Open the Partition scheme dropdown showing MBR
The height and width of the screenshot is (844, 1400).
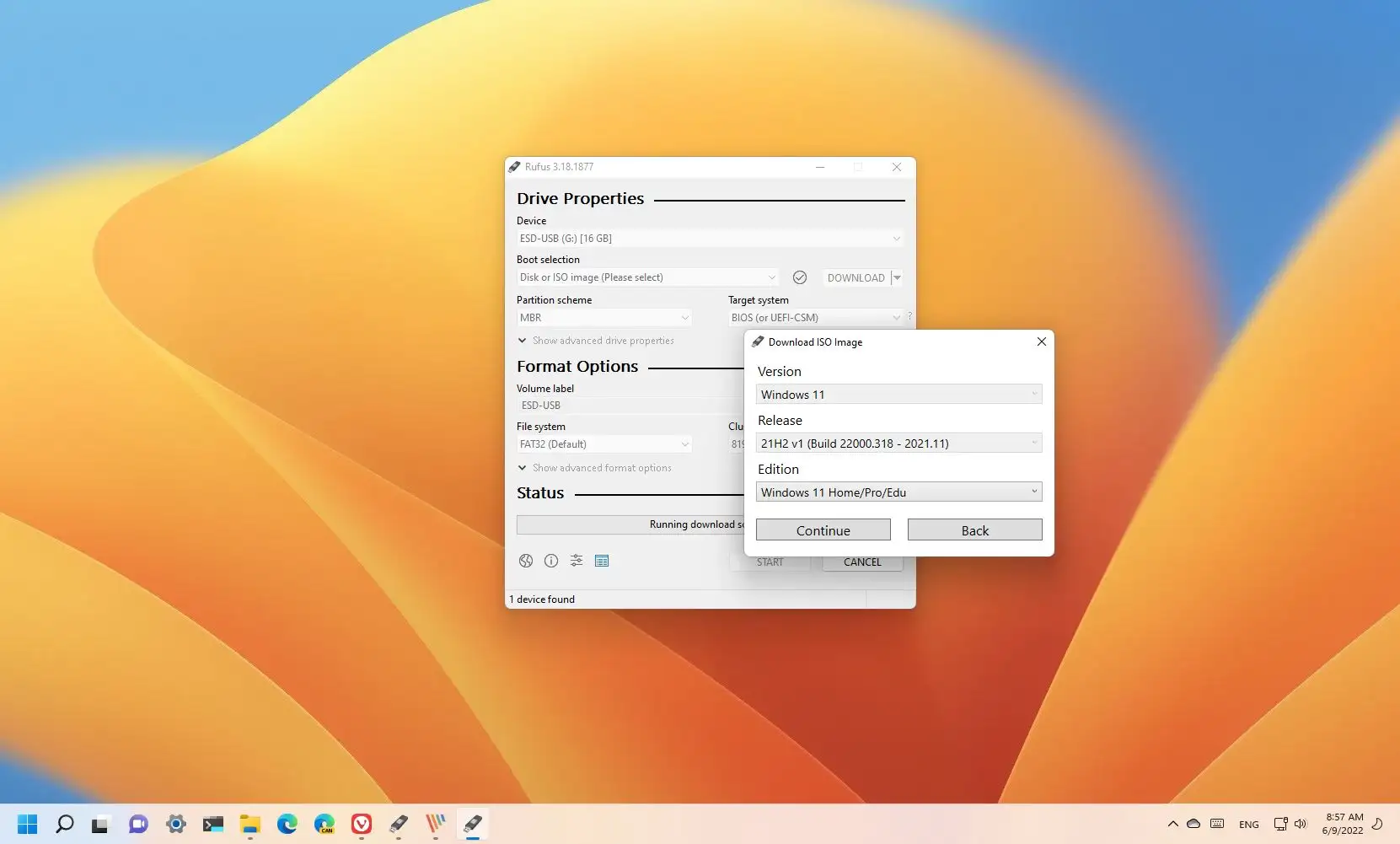604,318
